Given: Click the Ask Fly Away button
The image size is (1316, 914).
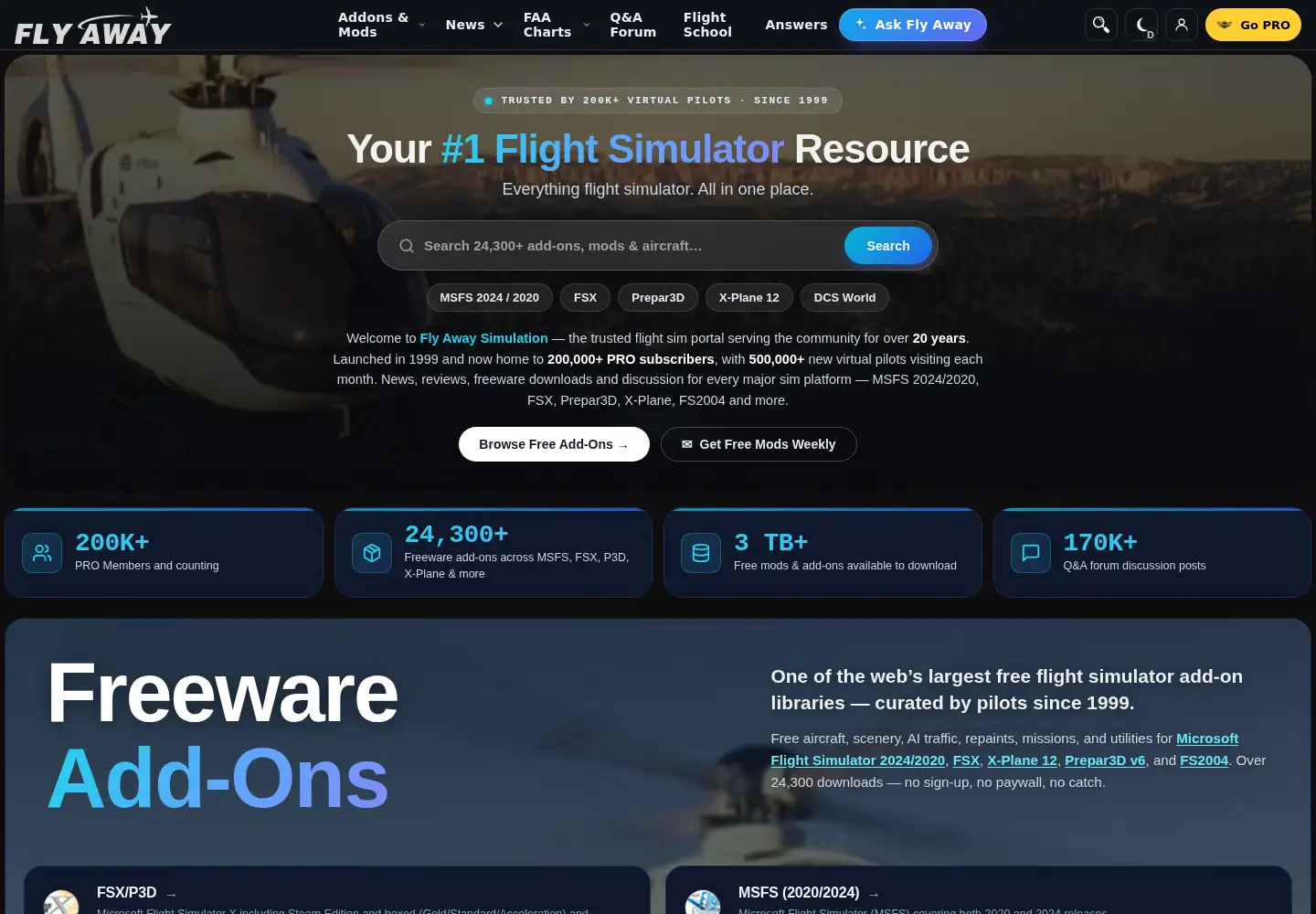Looking at the screenshot, I should [913, 25].
